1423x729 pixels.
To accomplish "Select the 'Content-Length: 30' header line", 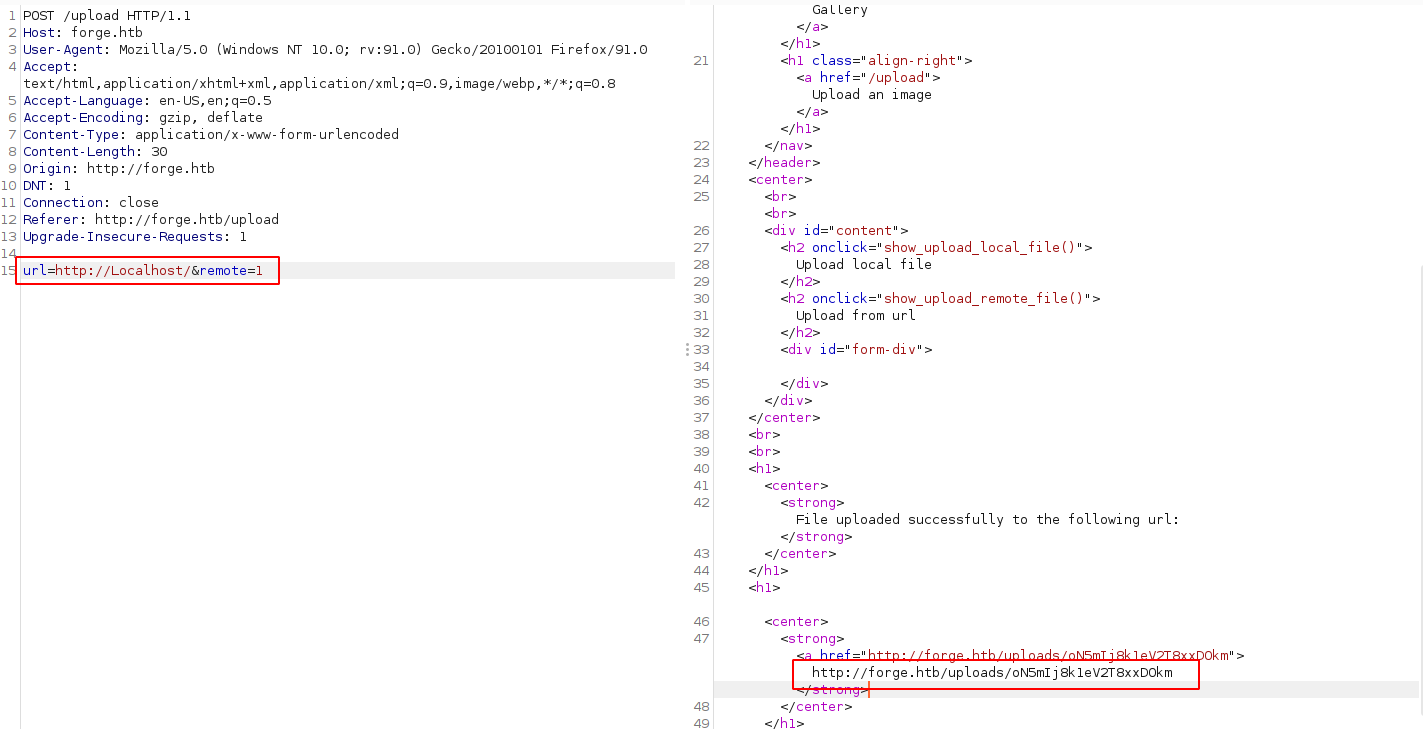I will pos(95,152).
